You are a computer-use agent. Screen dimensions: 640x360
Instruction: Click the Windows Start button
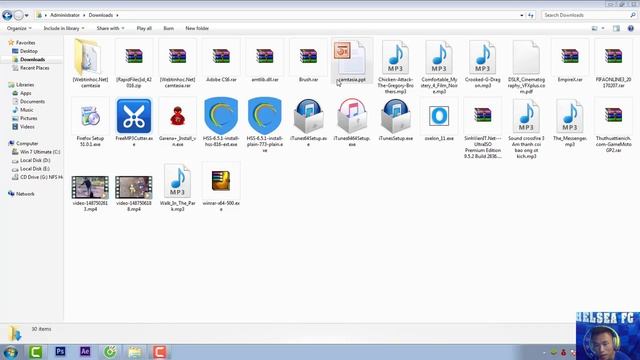10,352
